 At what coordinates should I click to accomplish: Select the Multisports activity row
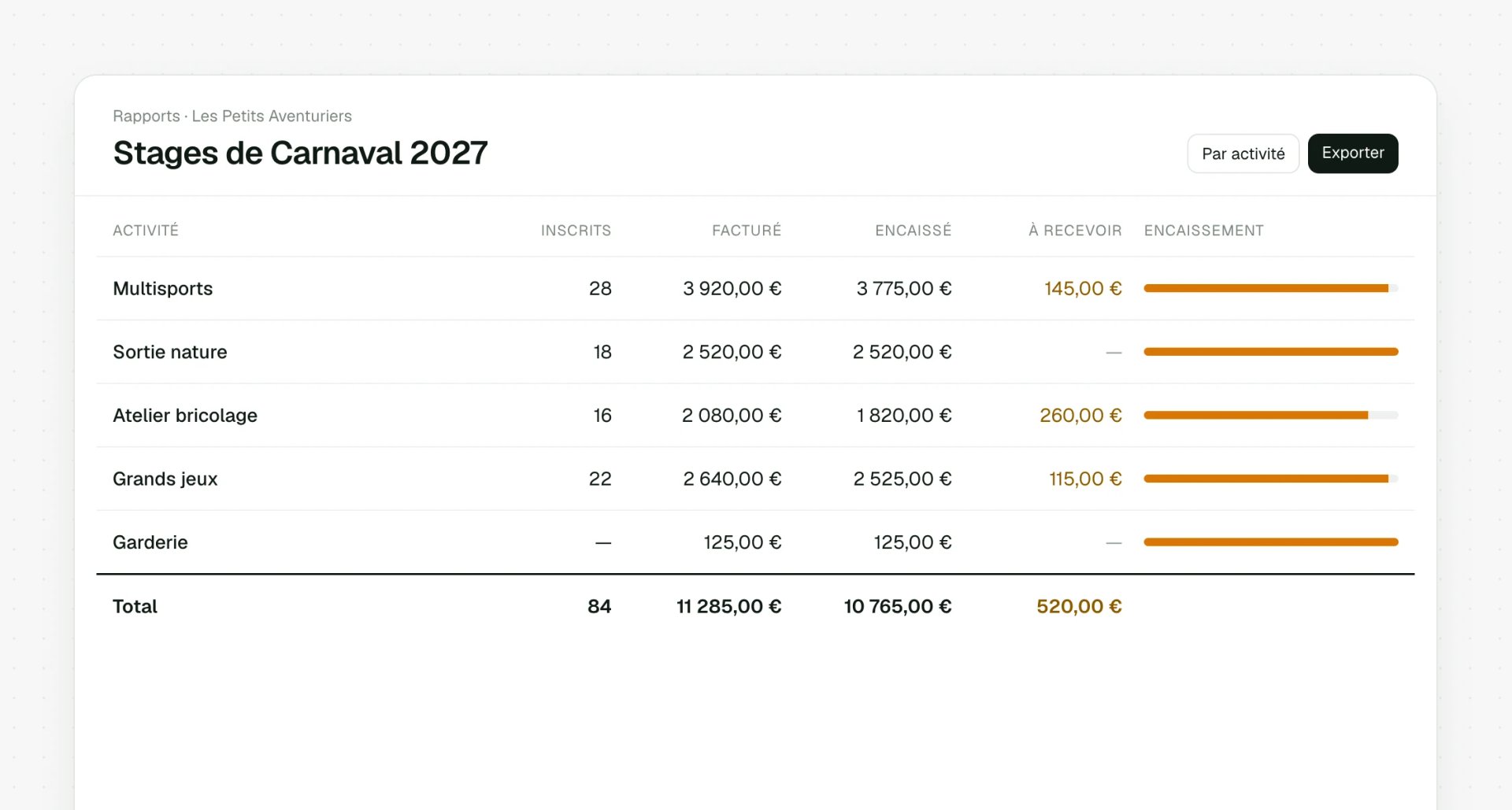(x=755, y=289)
